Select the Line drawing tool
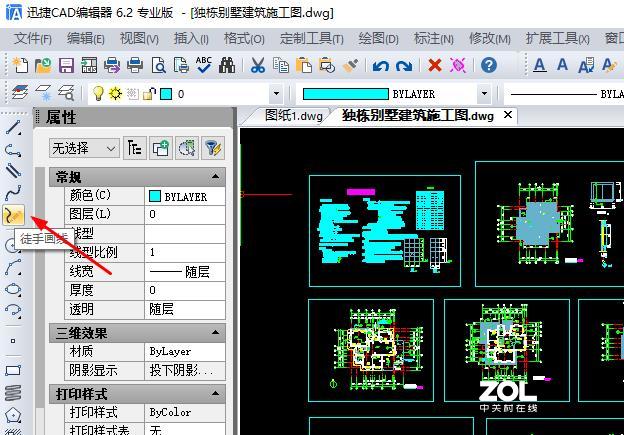 13,128
